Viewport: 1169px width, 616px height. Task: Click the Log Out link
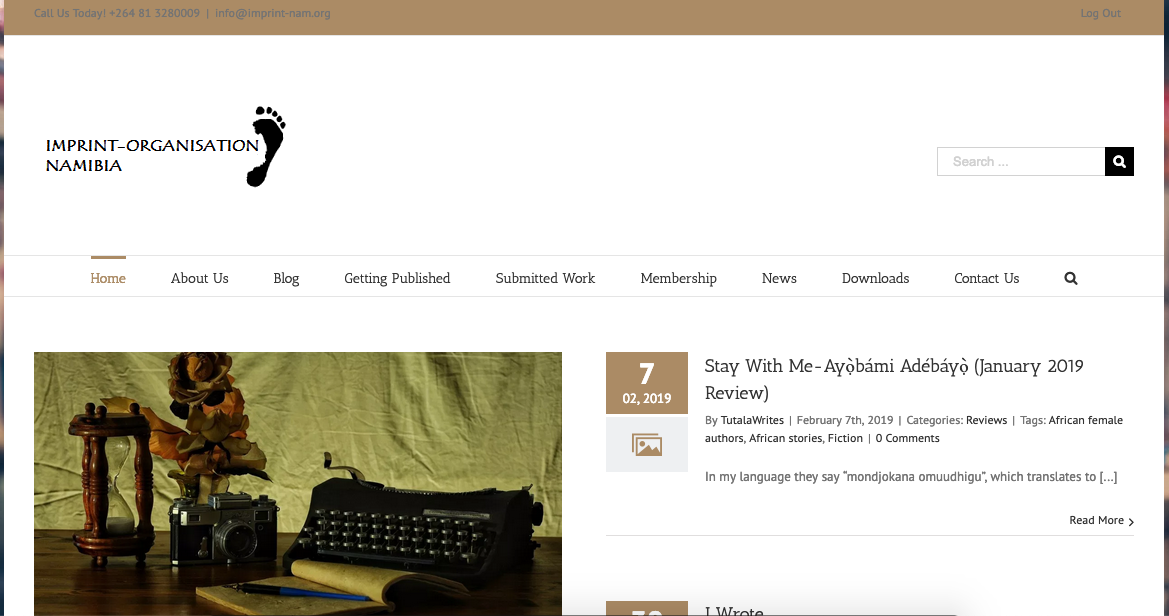point(1100,13)
